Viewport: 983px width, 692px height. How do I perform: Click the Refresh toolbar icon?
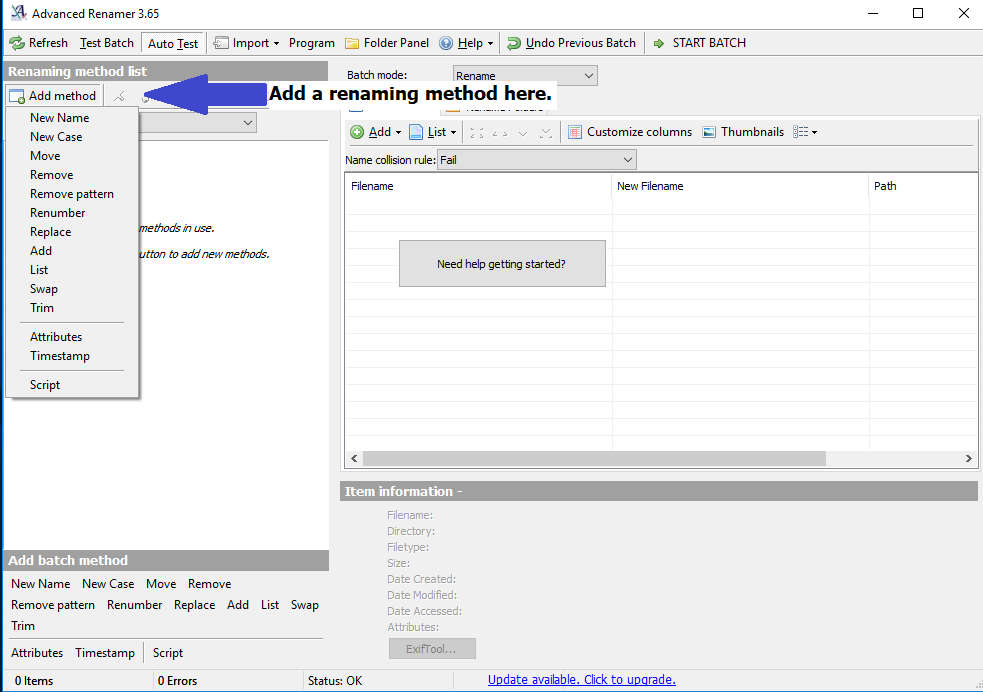(x=17, y=43)
